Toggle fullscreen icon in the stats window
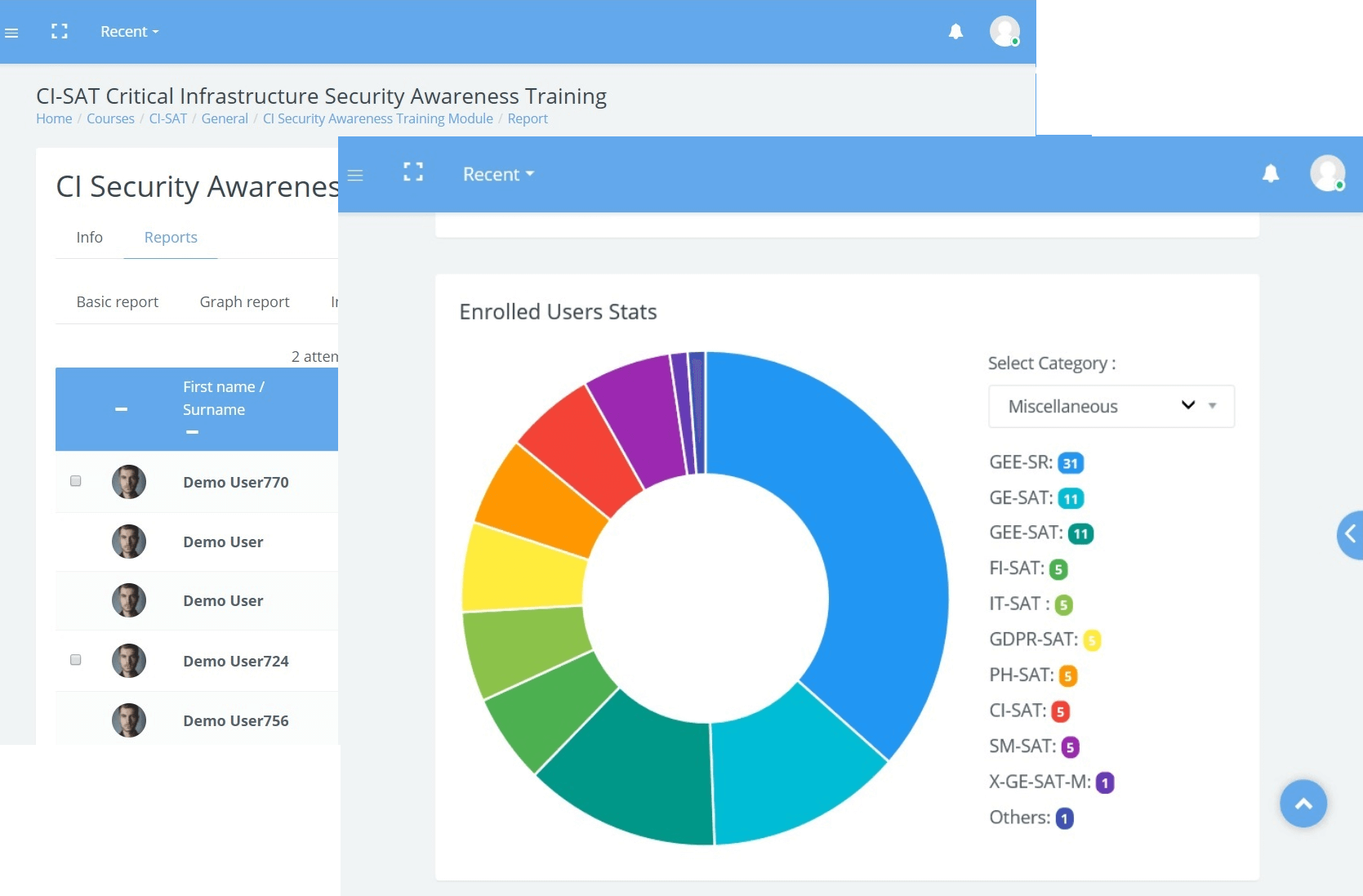 pyautogui.click(x=413, y=172)
